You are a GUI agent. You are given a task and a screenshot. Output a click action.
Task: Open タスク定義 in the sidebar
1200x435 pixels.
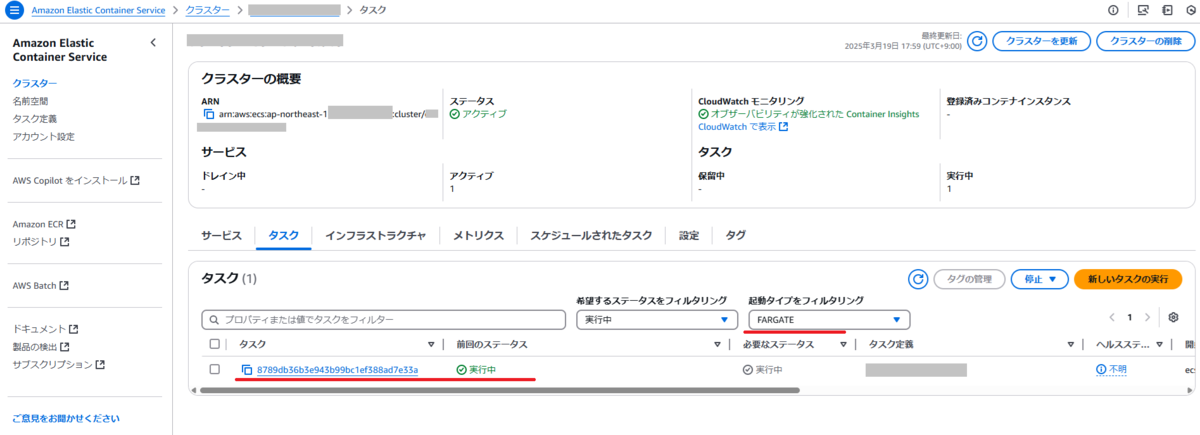(x=35, y=119)
